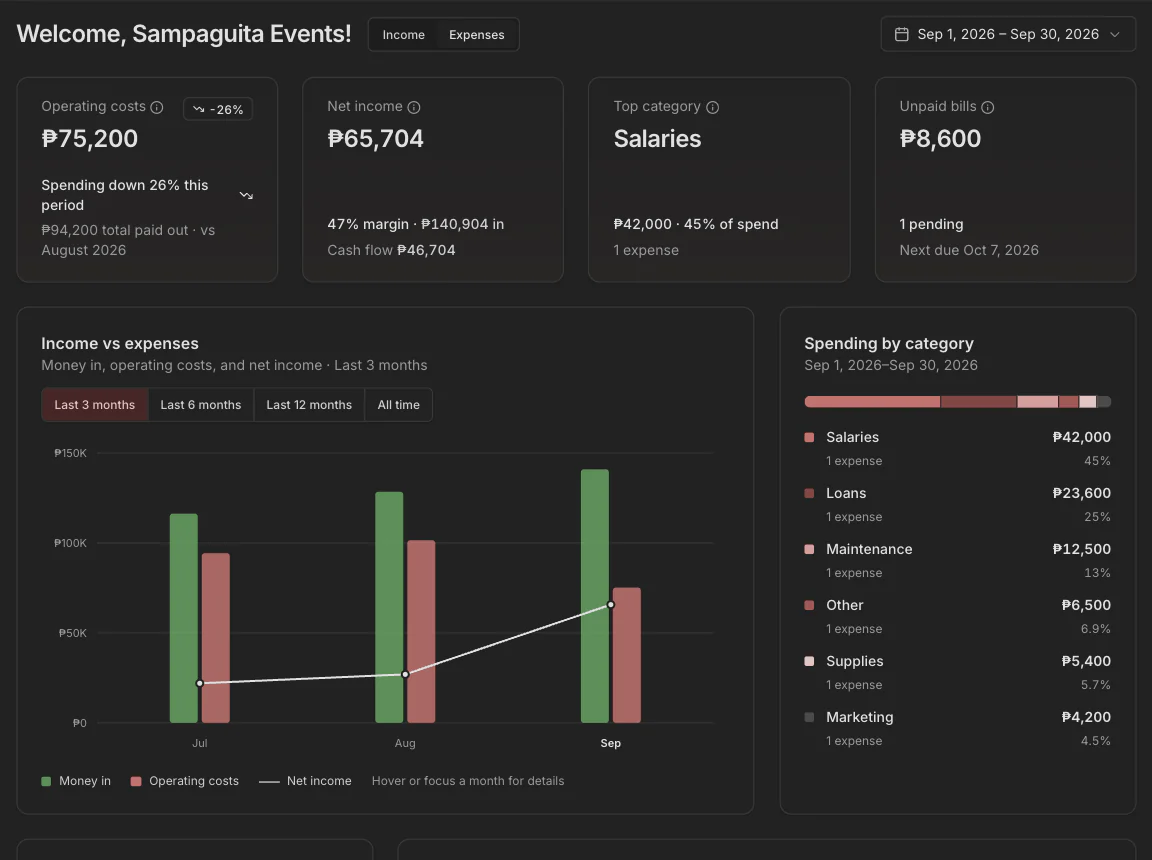Click the Marketing color swatch
This screenshot has height=860, width=1152.
coord(809,717)
